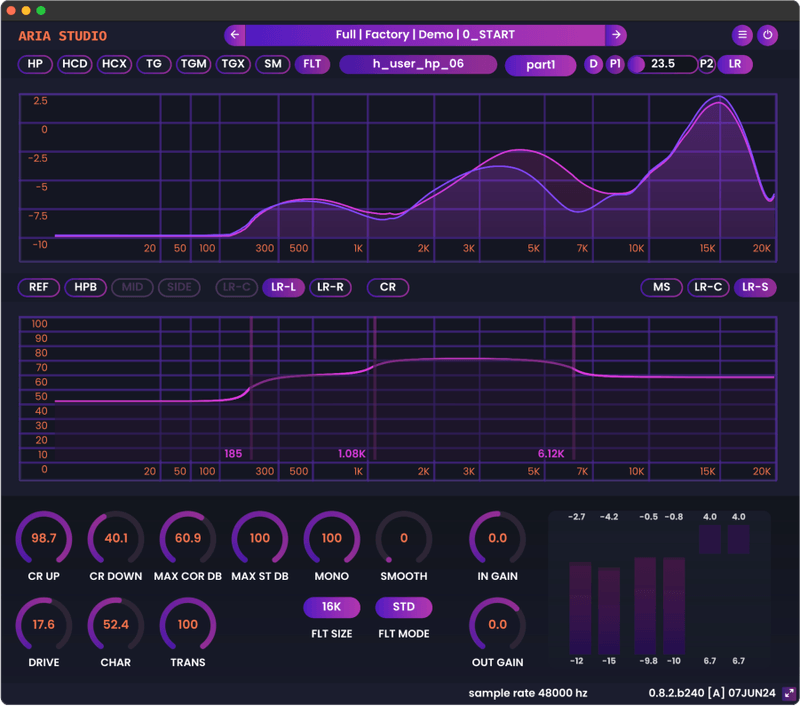This screenshot has width=800, height=706.
Task: Toggle the power bypass button
Action: pyautogui.click(x=767, y=35)
